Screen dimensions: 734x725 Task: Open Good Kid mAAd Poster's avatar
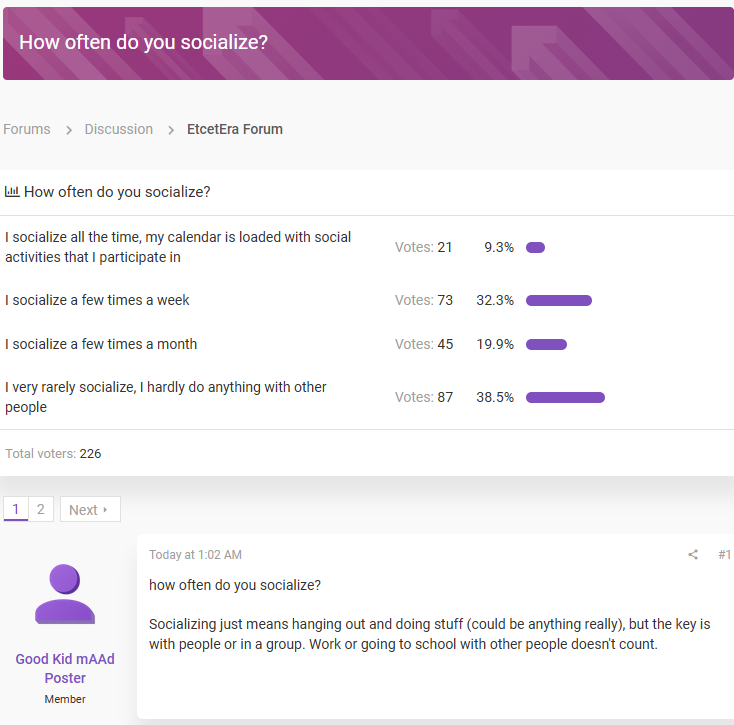pos(65,594)
